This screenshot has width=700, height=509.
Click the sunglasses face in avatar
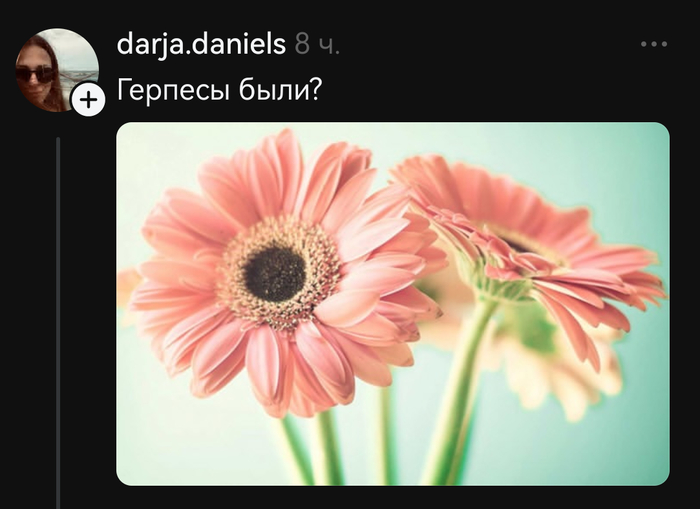click(38, 76)
